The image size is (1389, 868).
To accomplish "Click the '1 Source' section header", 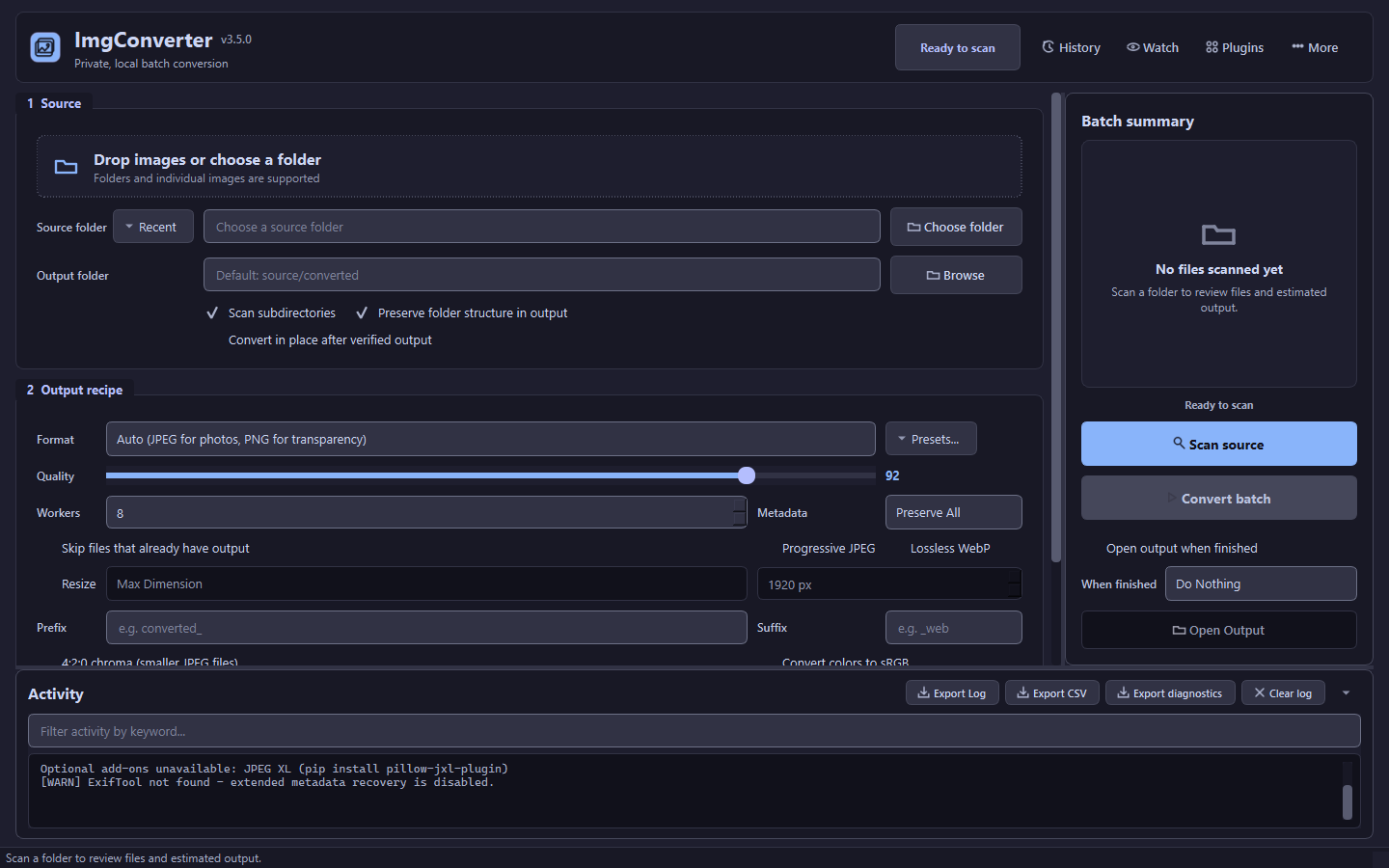I will tap(54, 103).
